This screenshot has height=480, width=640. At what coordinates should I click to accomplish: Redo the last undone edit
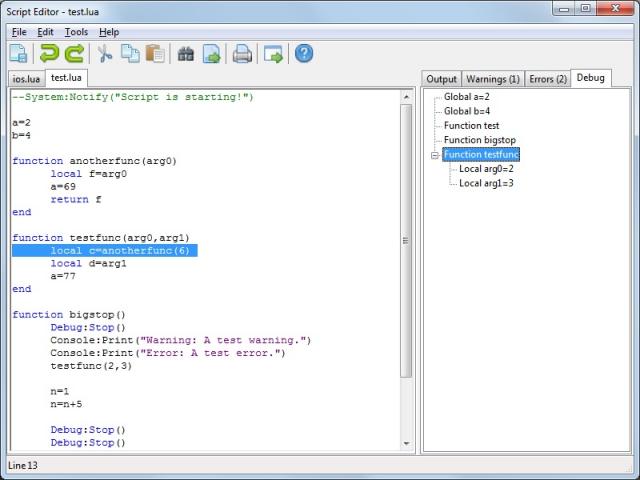click(74, 54)
